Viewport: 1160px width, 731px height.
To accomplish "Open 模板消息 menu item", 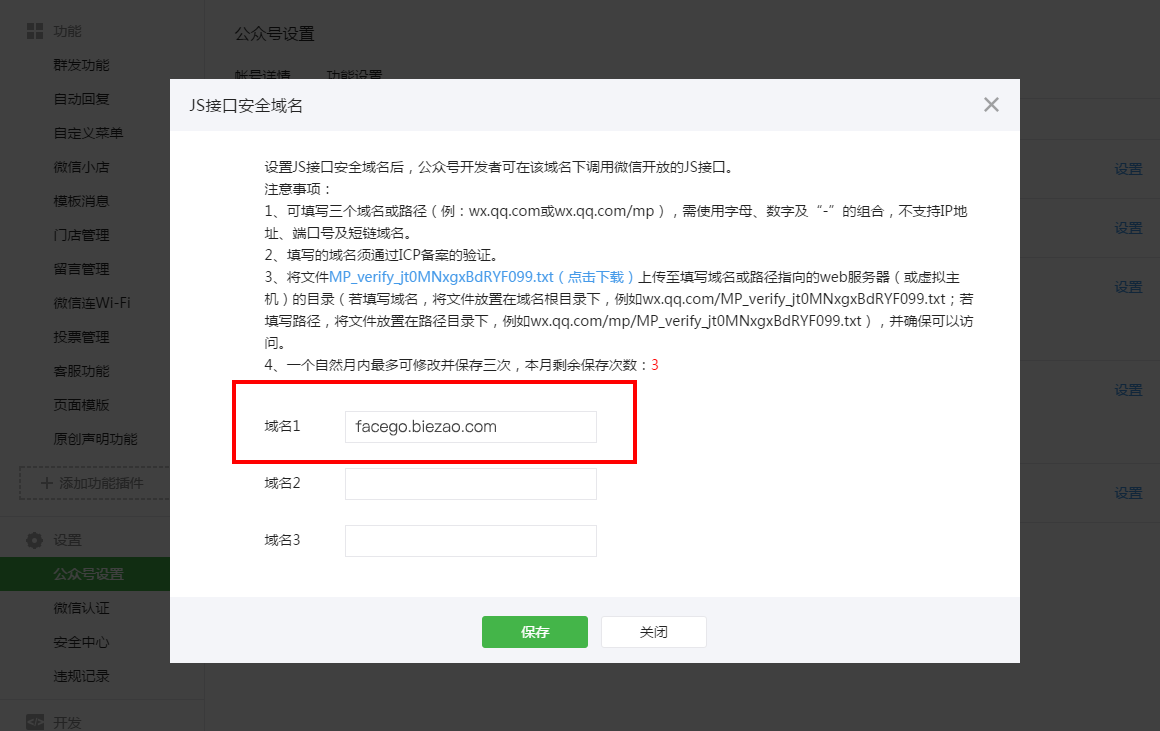I will 81,201.
